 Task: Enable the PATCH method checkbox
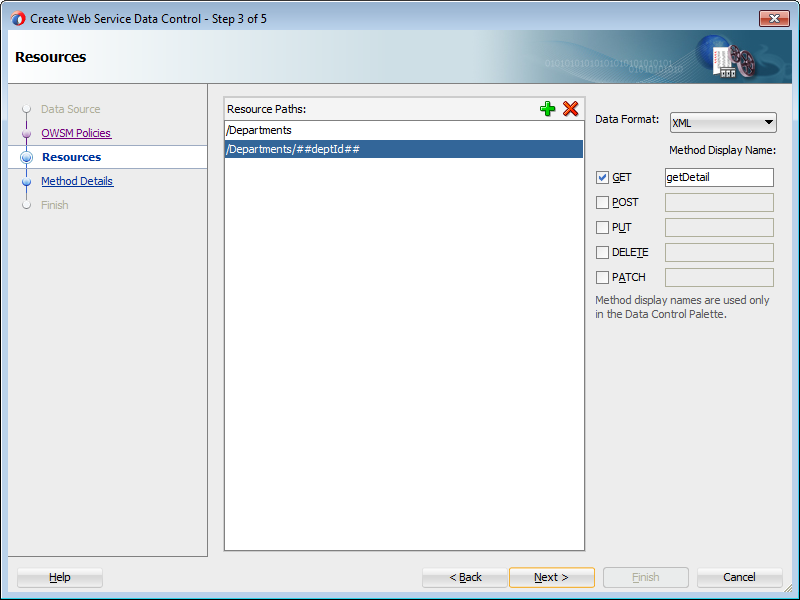pyautogui.click(x=602, y=278)
